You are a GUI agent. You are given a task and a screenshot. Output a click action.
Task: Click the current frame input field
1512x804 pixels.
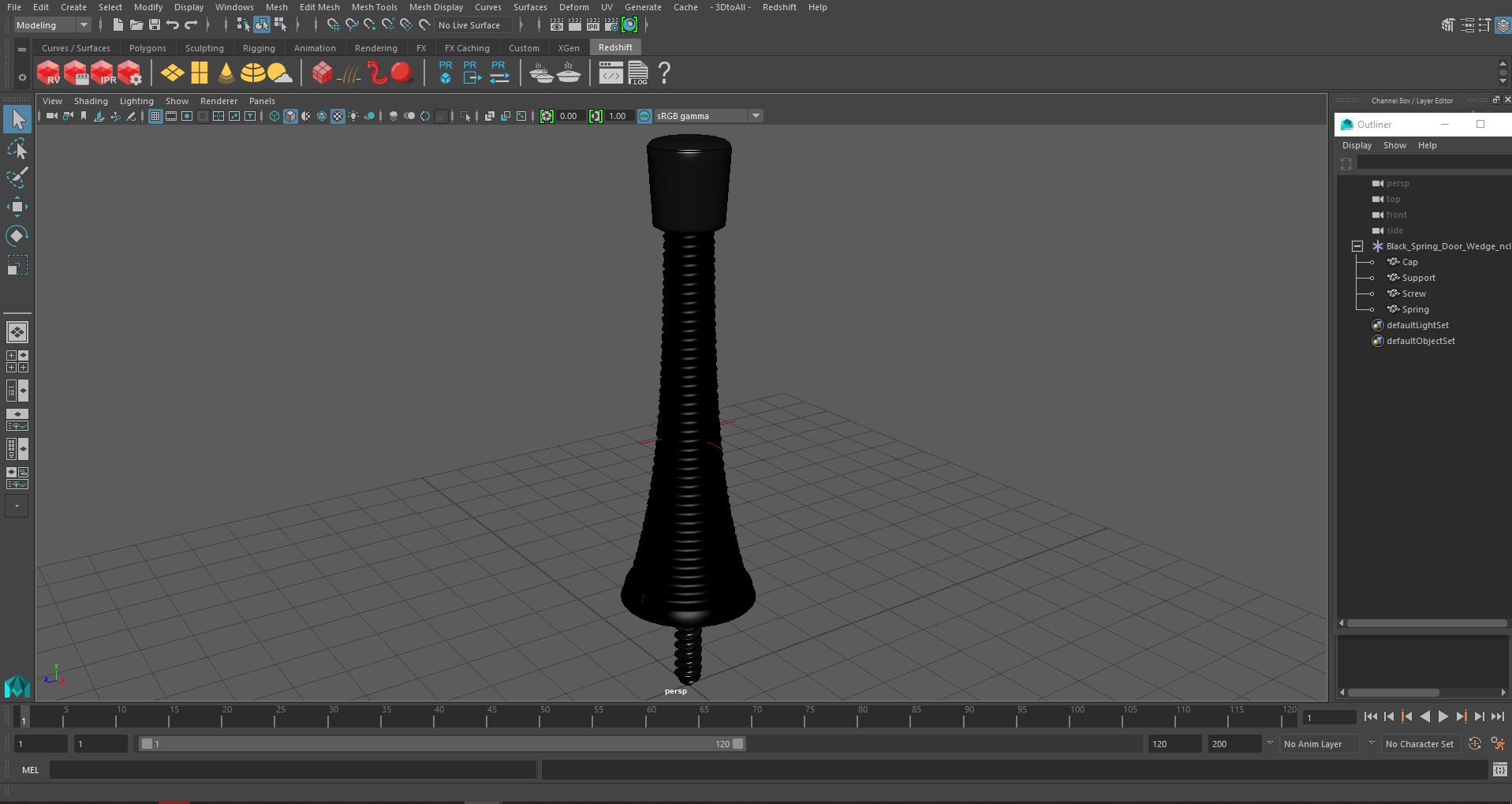[x=1329, y=717]
